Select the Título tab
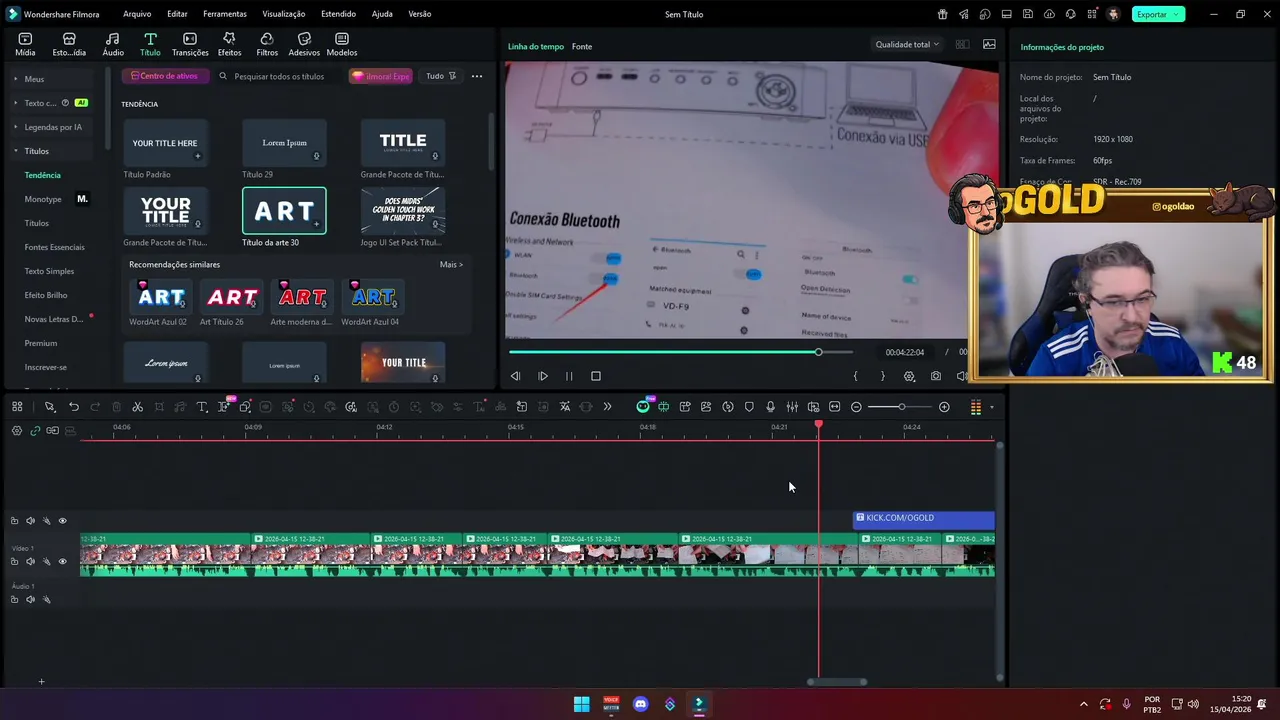Viewport: 1280px width, 720px height. coord(150,44)
